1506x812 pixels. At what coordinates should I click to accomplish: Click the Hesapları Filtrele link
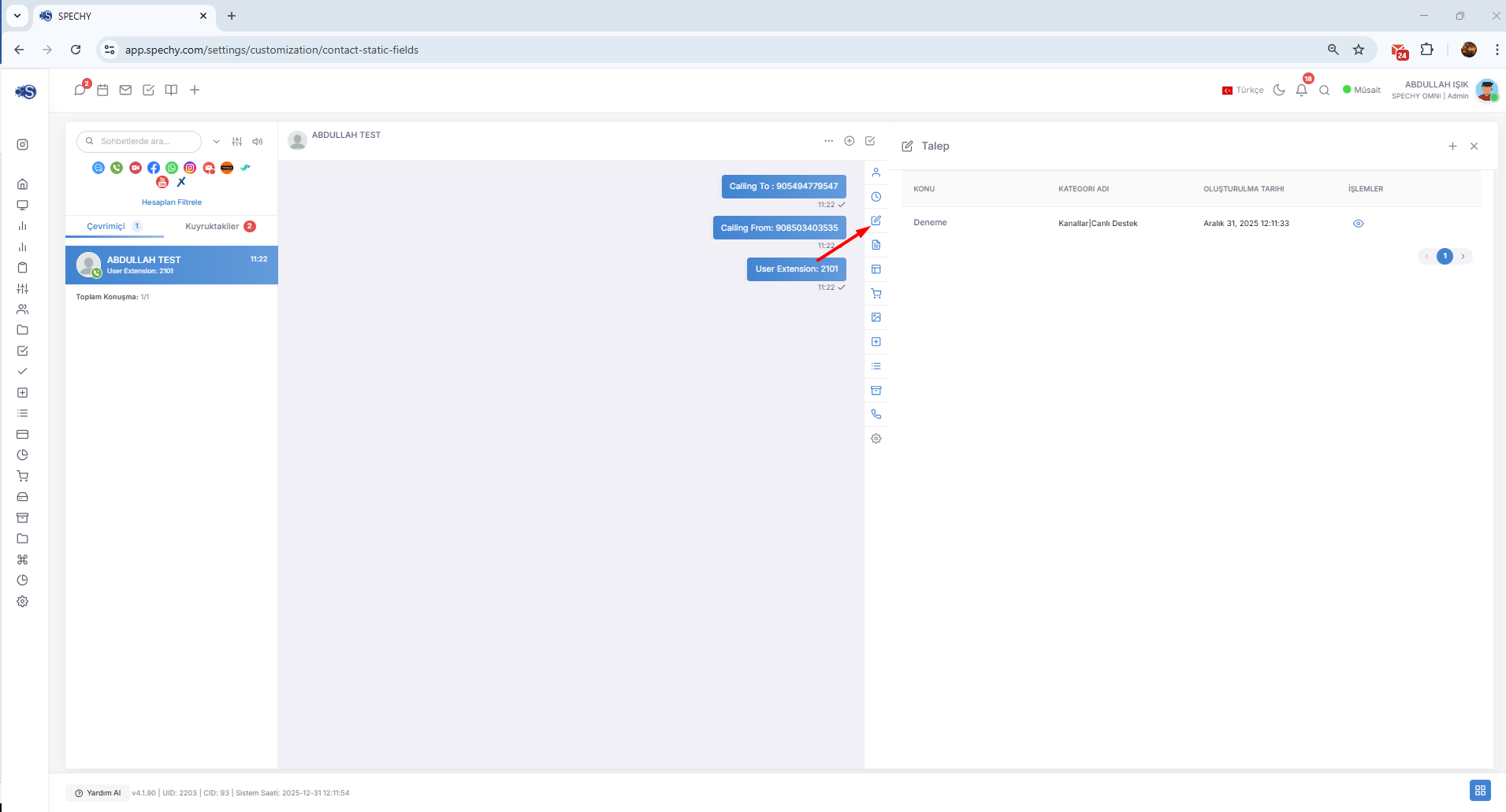click(x=172, y=202)
